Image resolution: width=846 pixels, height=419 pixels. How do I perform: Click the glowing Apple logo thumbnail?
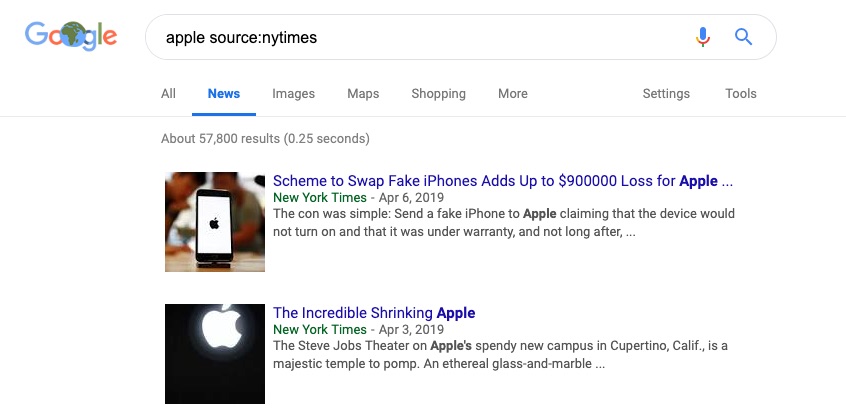[215, 354]
